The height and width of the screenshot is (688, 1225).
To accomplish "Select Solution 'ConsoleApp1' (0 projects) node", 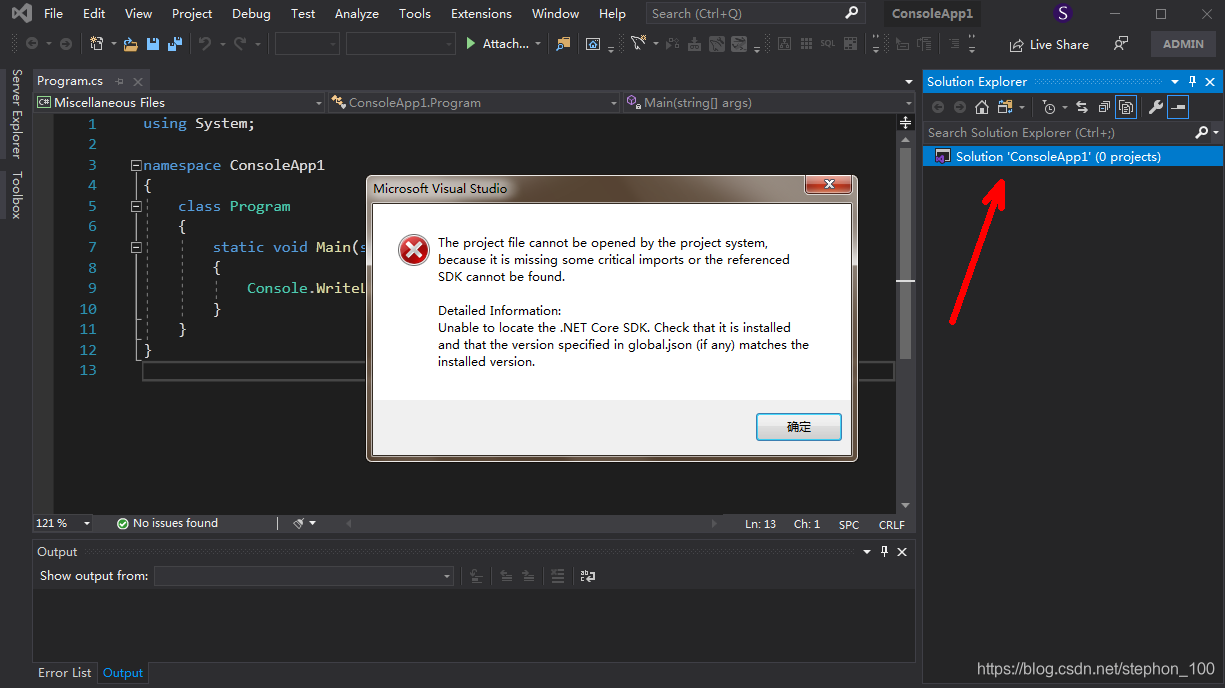I will 1073,157.
